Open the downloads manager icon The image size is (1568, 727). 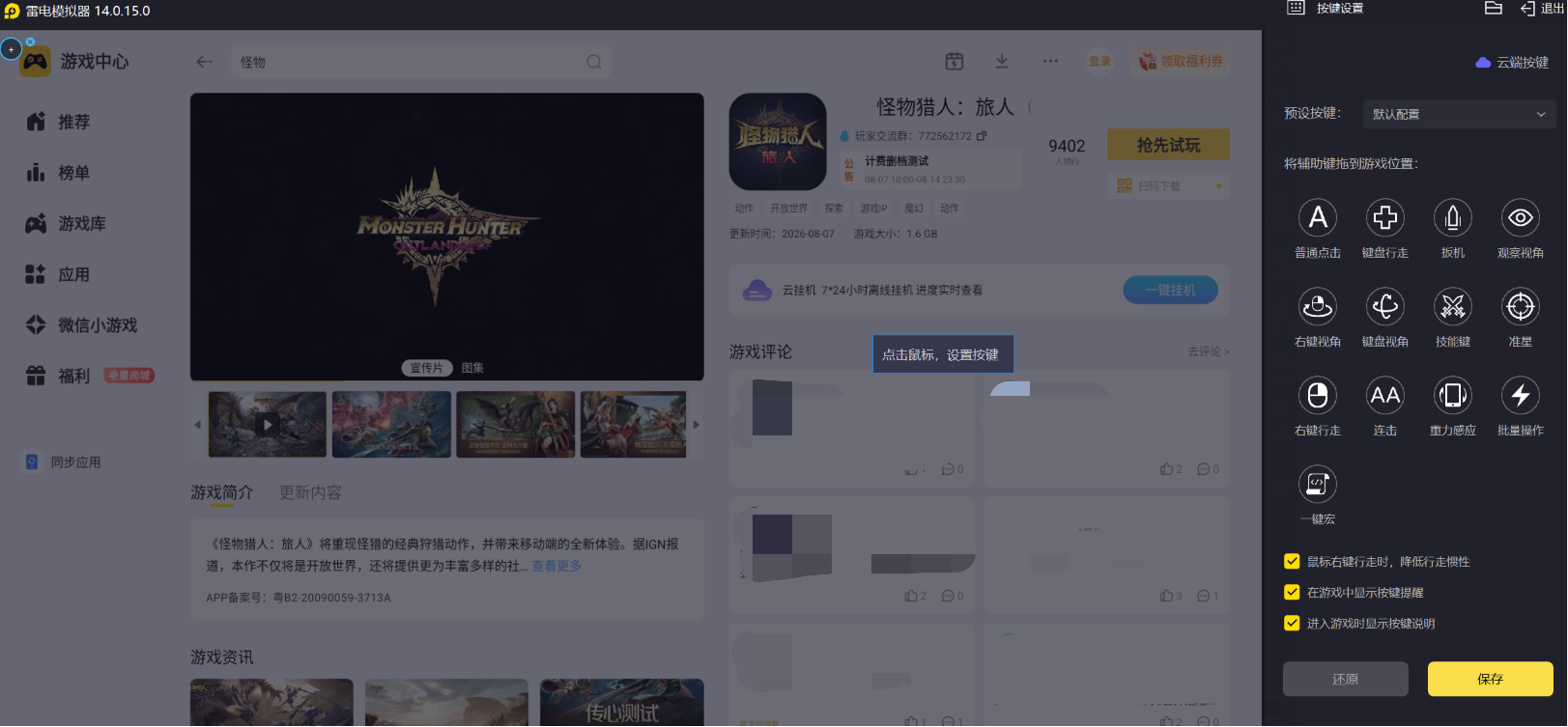click(x=1002, y=62)
